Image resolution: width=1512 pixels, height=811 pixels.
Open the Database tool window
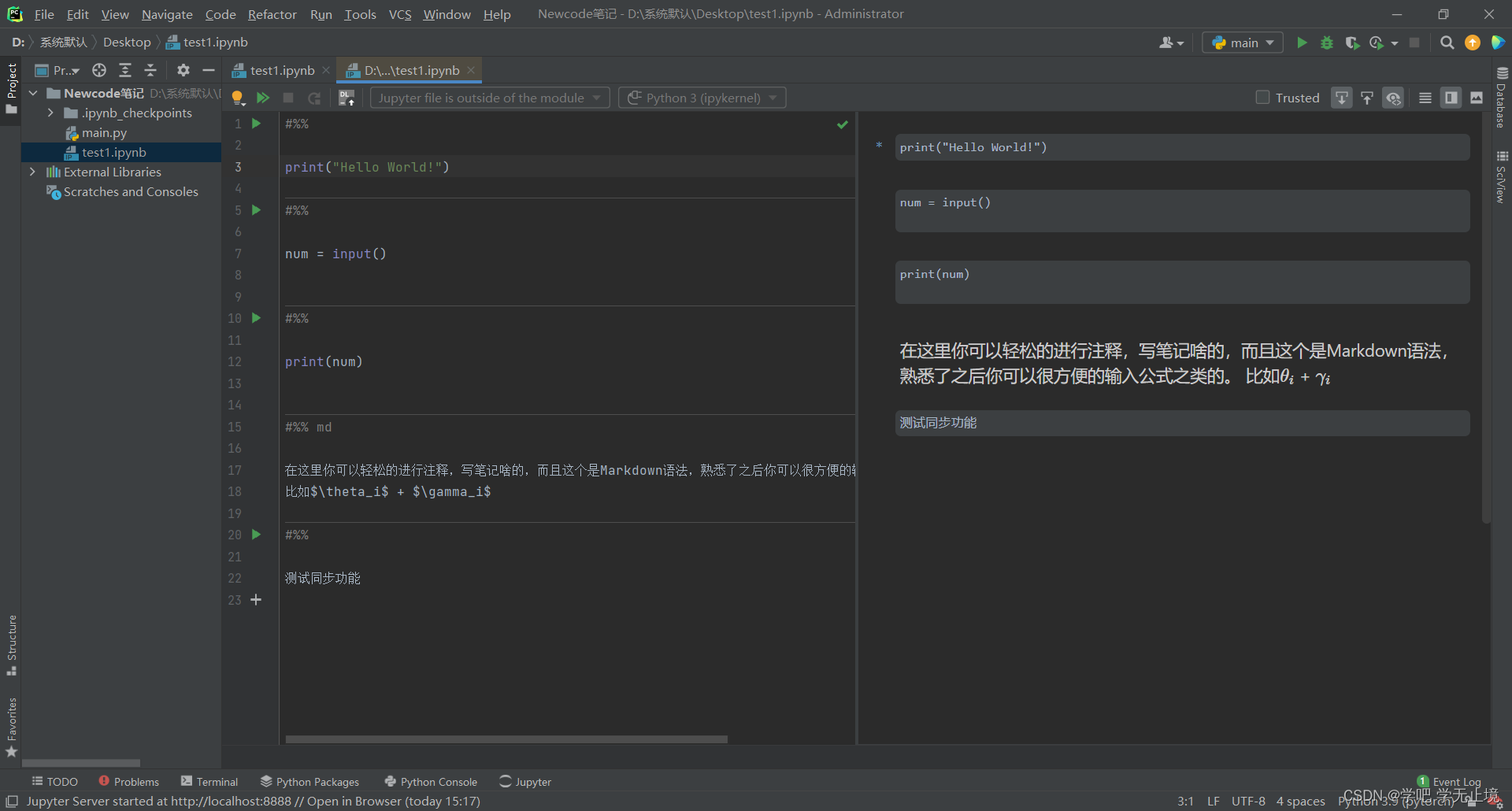click(x=1502, y=98)
